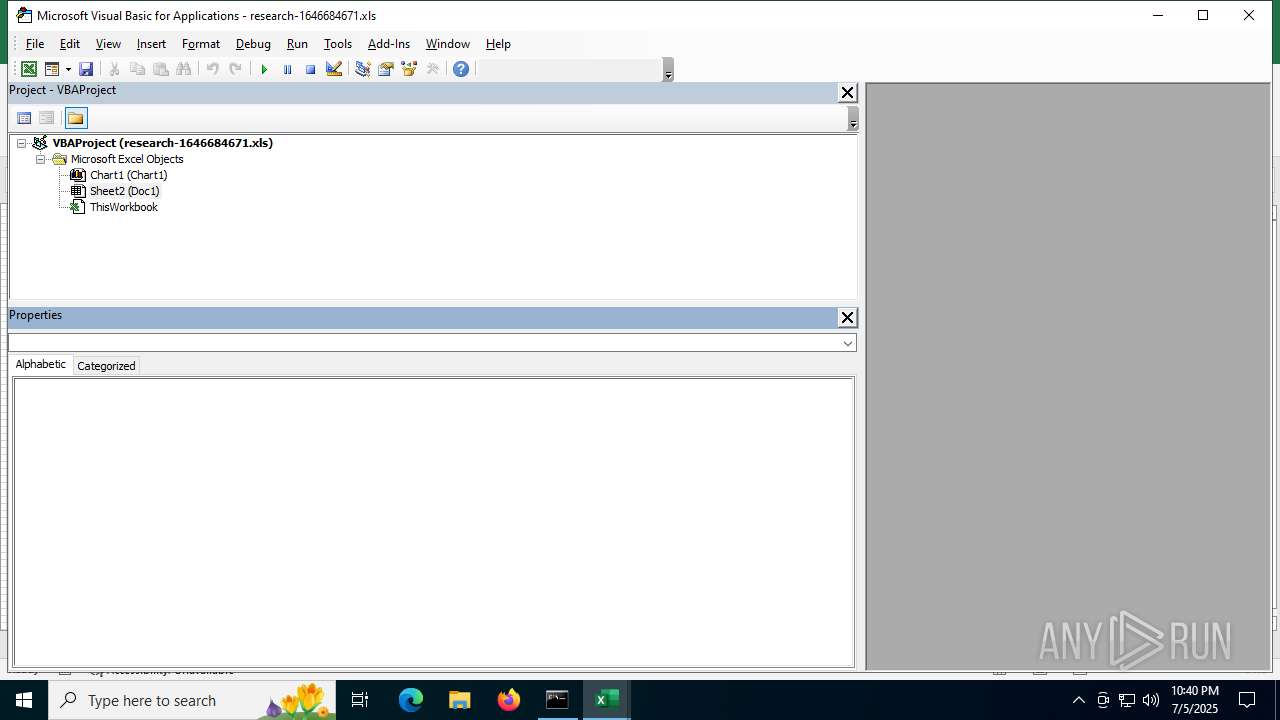
Task: Open the Help menu
Action: (x=498, y=44)
